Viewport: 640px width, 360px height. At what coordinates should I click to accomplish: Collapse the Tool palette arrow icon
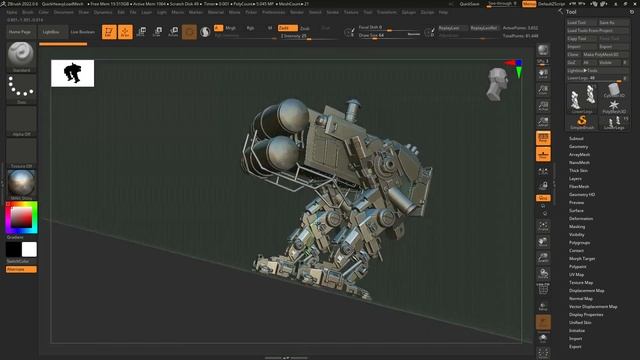(x=561, y=11)
